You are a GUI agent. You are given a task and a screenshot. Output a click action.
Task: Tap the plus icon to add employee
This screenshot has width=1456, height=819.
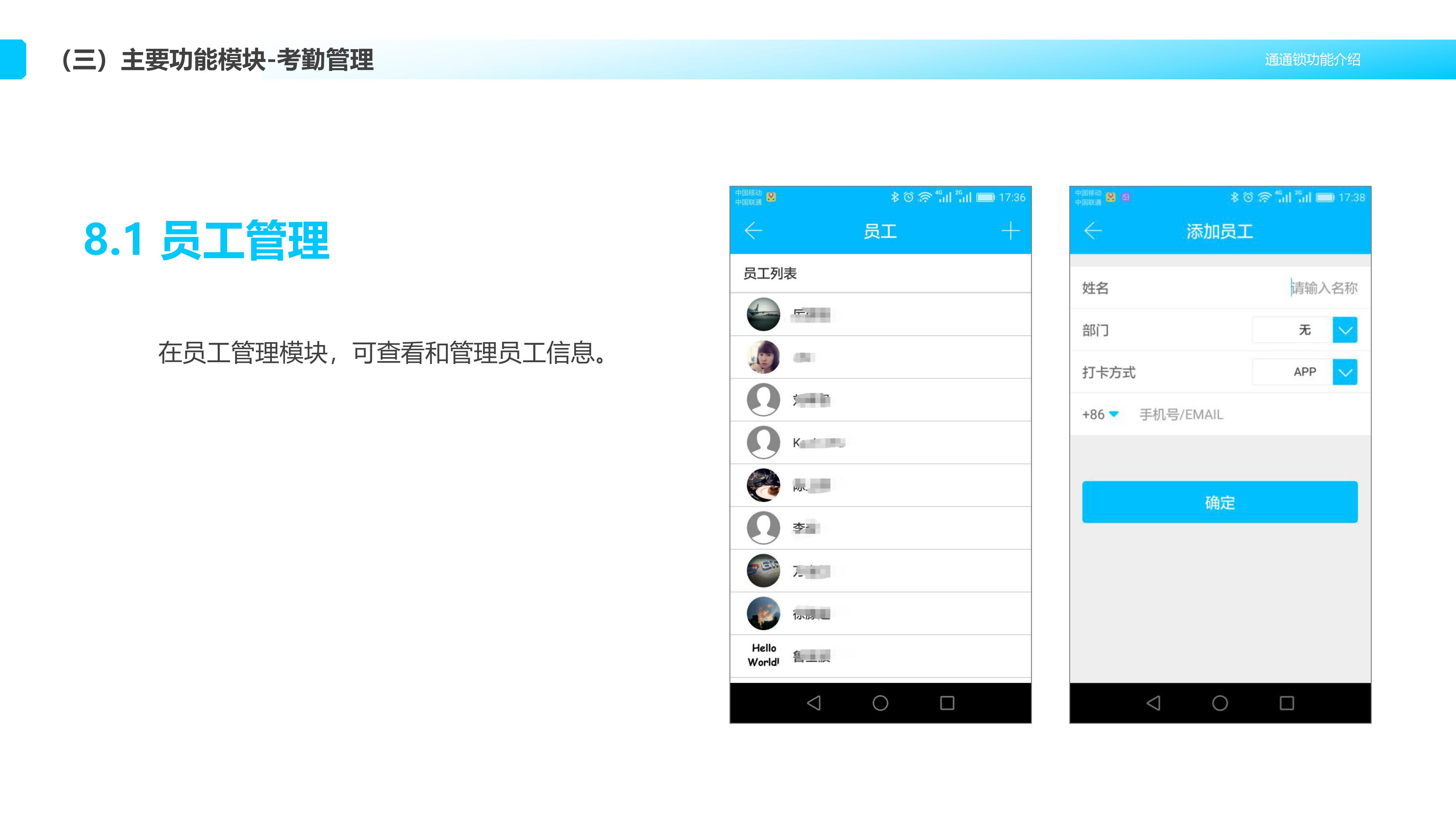tap(1010, 231)
